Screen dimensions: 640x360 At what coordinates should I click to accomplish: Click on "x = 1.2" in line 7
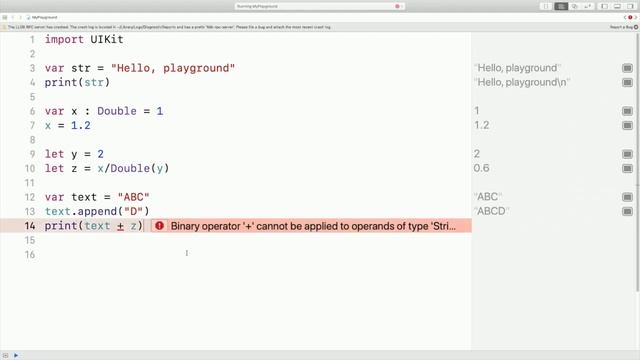tap(67, 125)
